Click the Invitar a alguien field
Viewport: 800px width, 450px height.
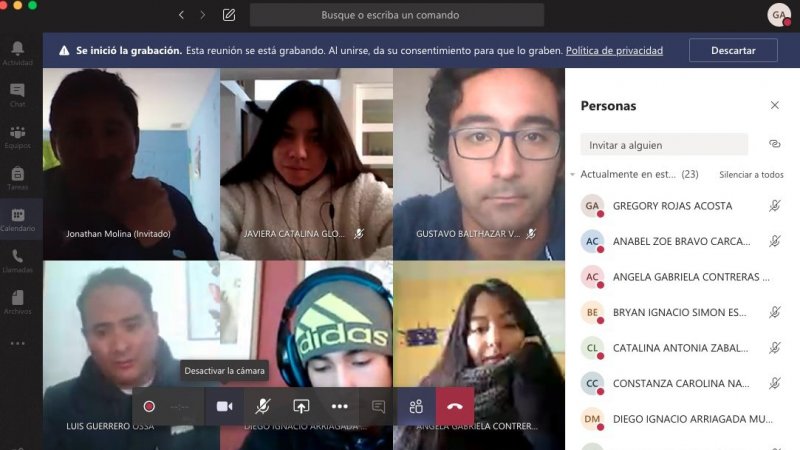tap(664, 145)
